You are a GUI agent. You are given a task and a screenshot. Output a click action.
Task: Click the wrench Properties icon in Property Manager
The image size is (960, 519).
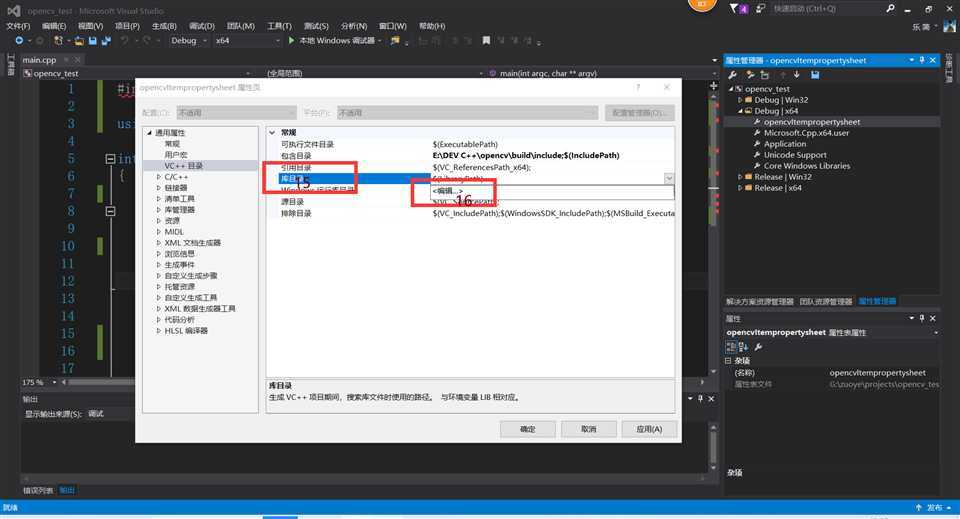(733, 75)
